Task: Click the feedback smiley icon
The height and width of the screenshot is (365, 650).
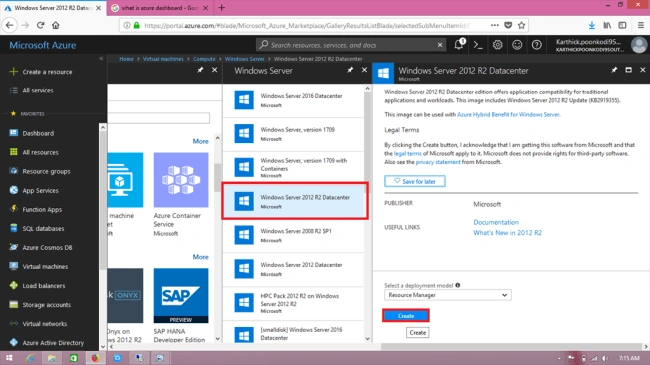Action: point(517,45)
